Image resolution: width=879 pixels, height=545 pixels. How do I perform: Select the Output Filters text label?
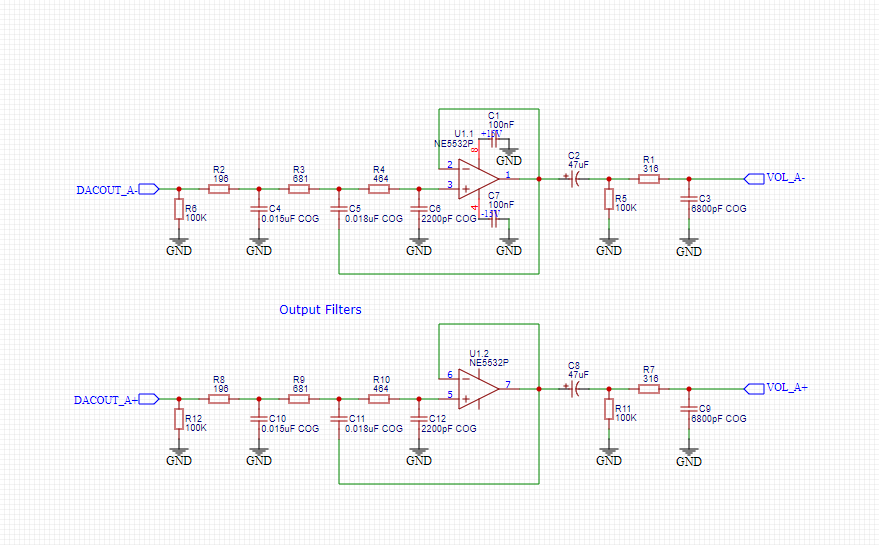point(320,310)
